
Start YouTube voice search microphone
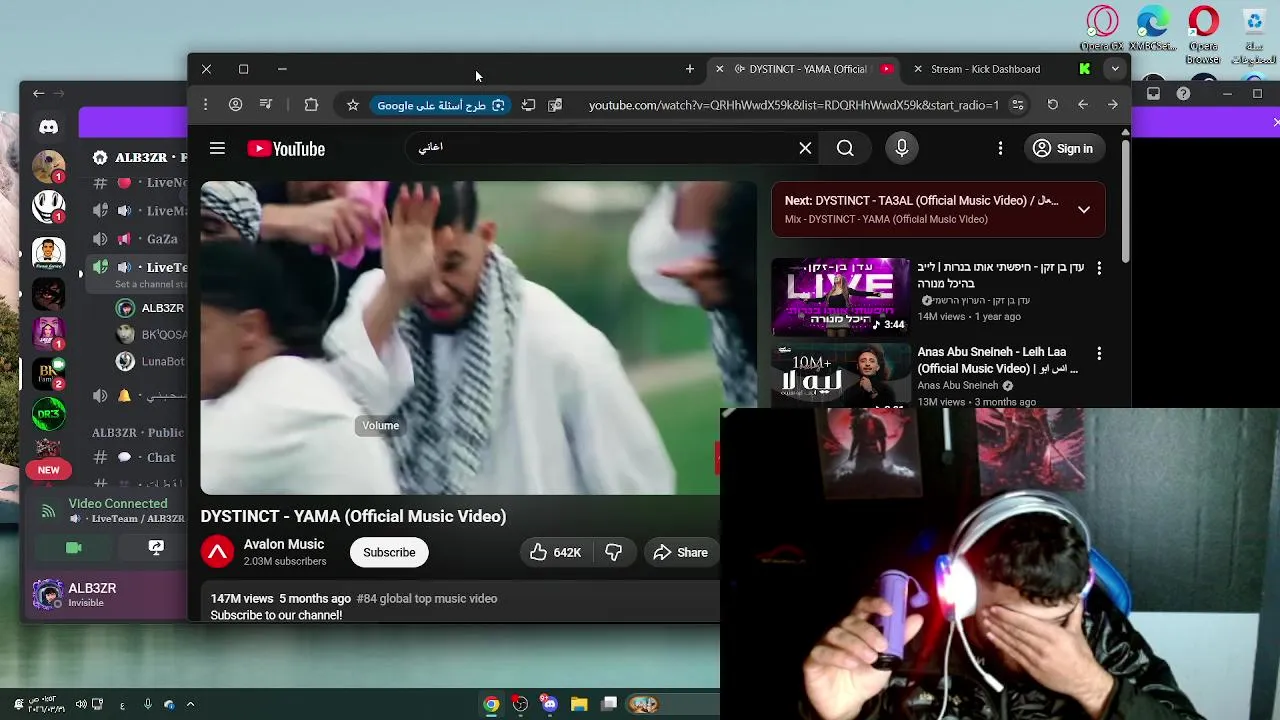pyautogui.click(x=902, y=148)
